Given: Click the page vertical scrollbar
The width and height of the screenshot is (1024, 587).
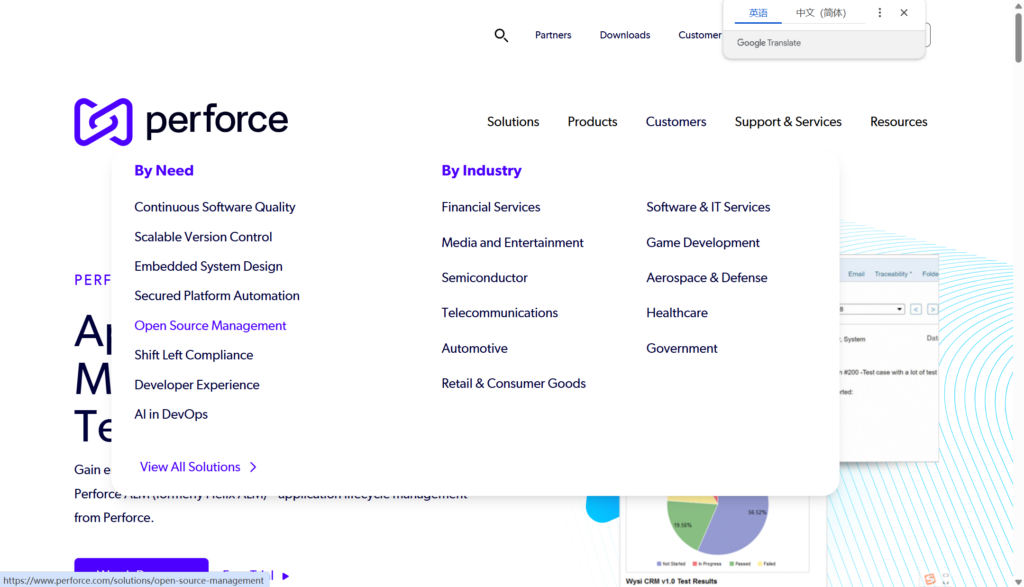Looking at the screenshot, I should [x=1017, y=300].
